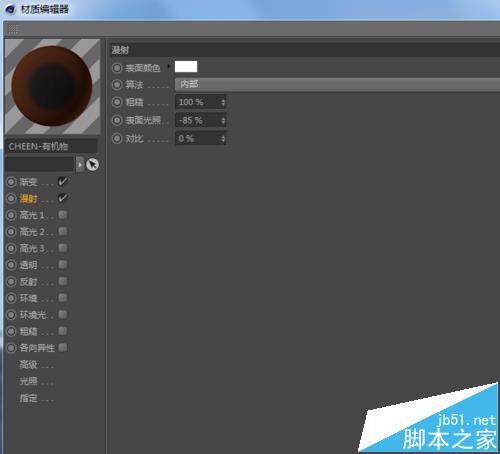Click the animation dot beside 算法

tap(117, 85)
